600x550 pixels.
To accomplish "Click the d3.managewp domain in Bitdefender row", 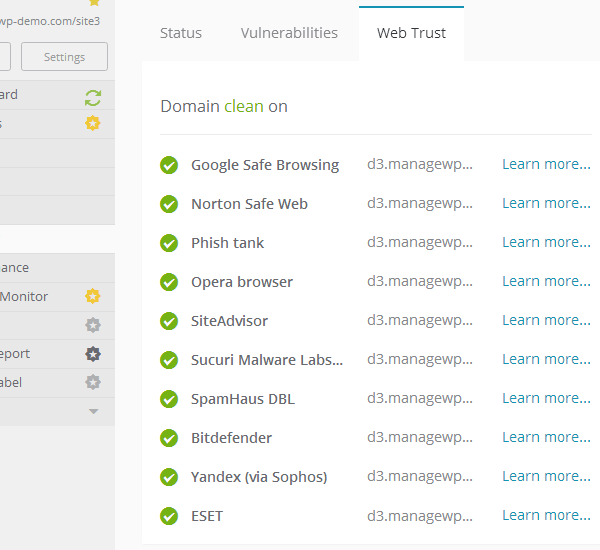I will click(420, 438).
